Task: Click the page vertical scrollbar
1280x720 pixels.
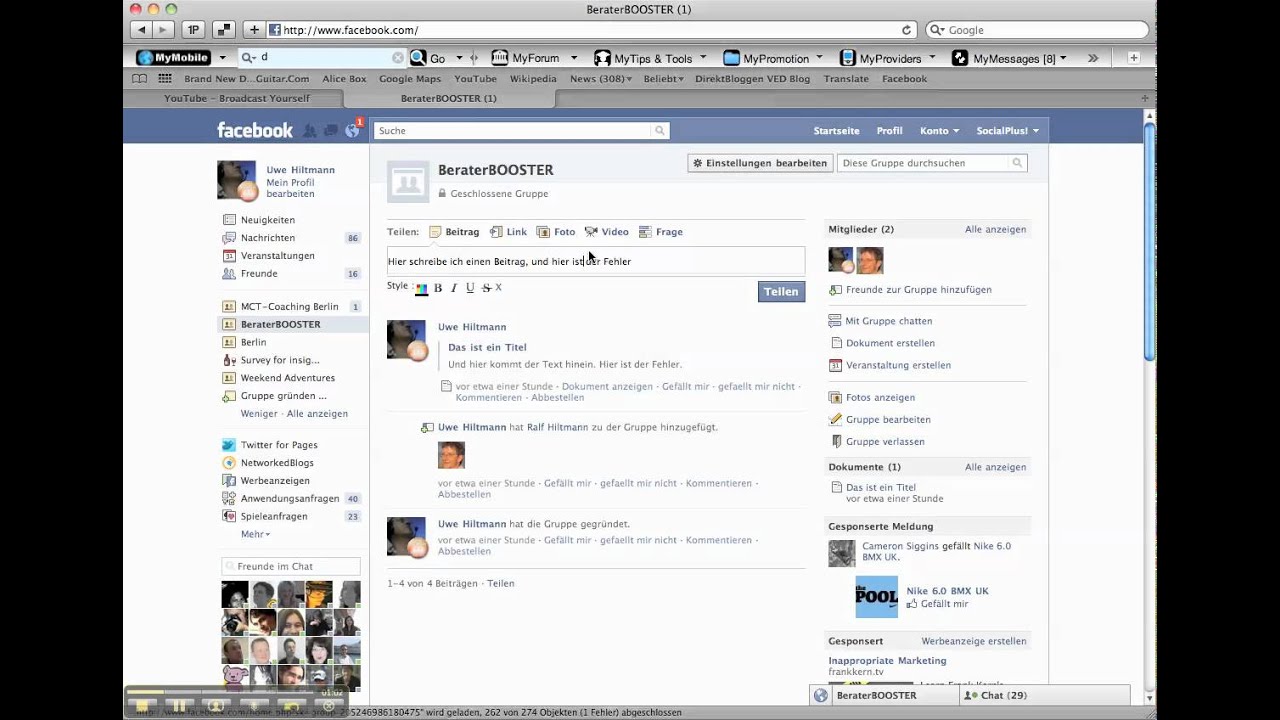Action: point(1149,240)
